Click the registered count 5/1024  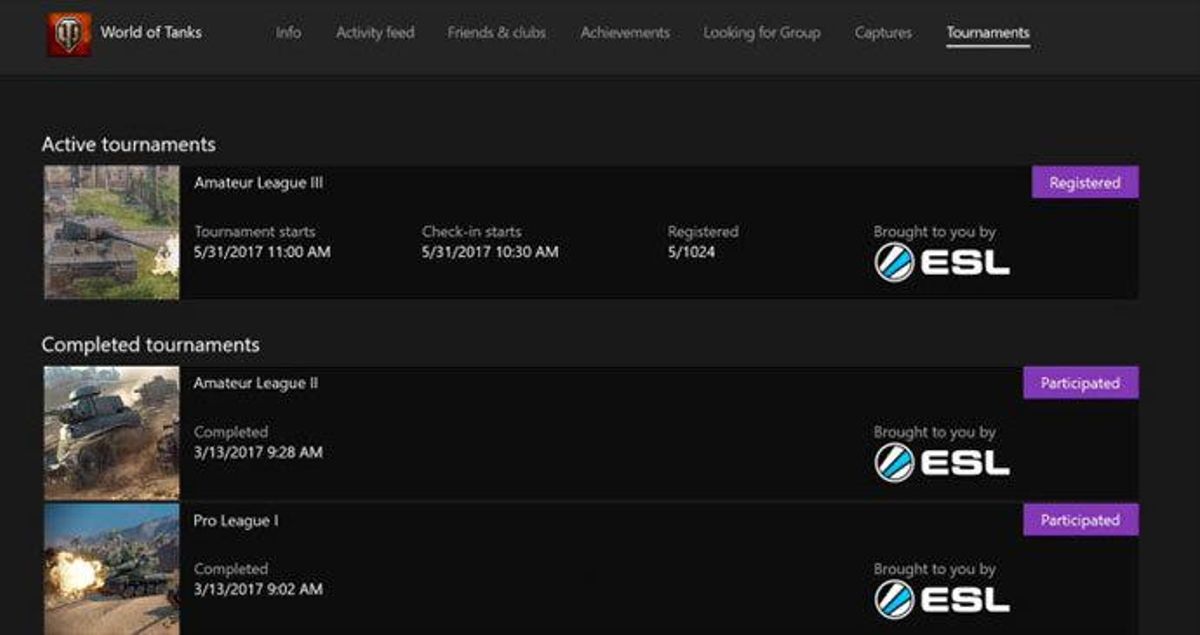(691, 252)
